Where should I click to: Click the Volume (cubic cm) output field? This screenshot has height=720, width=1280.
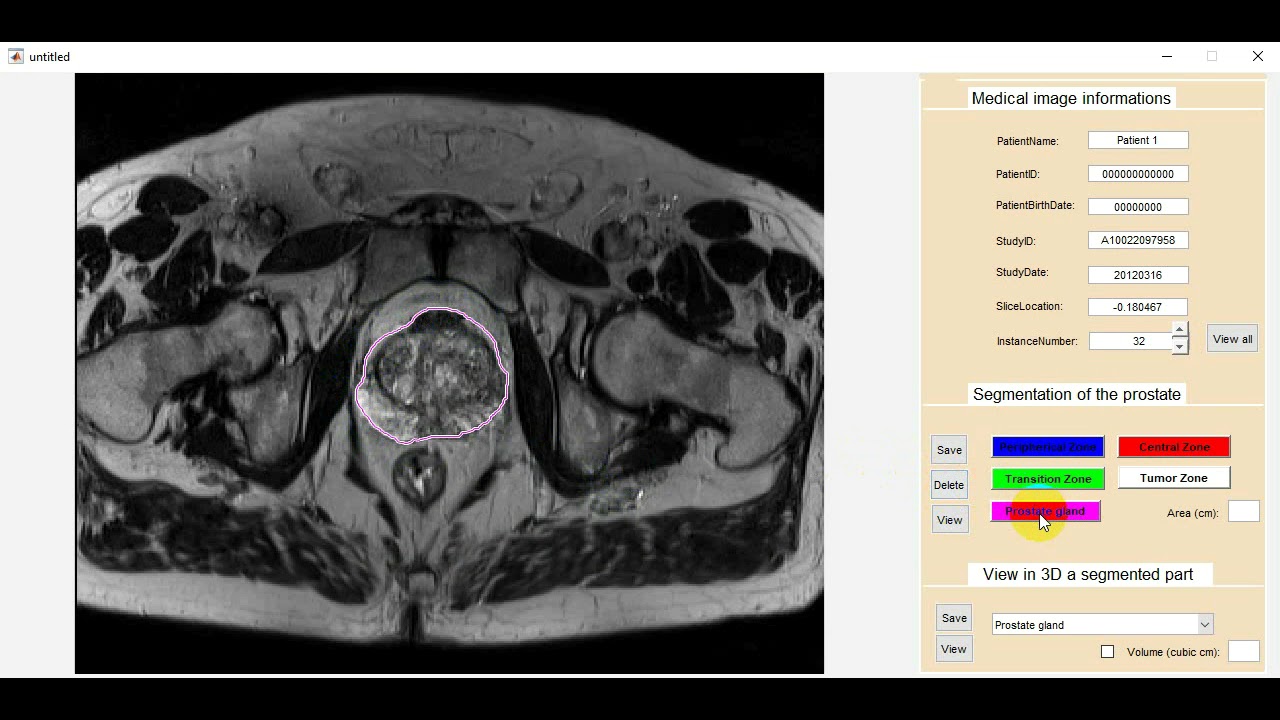click(x=1244, y=652)
